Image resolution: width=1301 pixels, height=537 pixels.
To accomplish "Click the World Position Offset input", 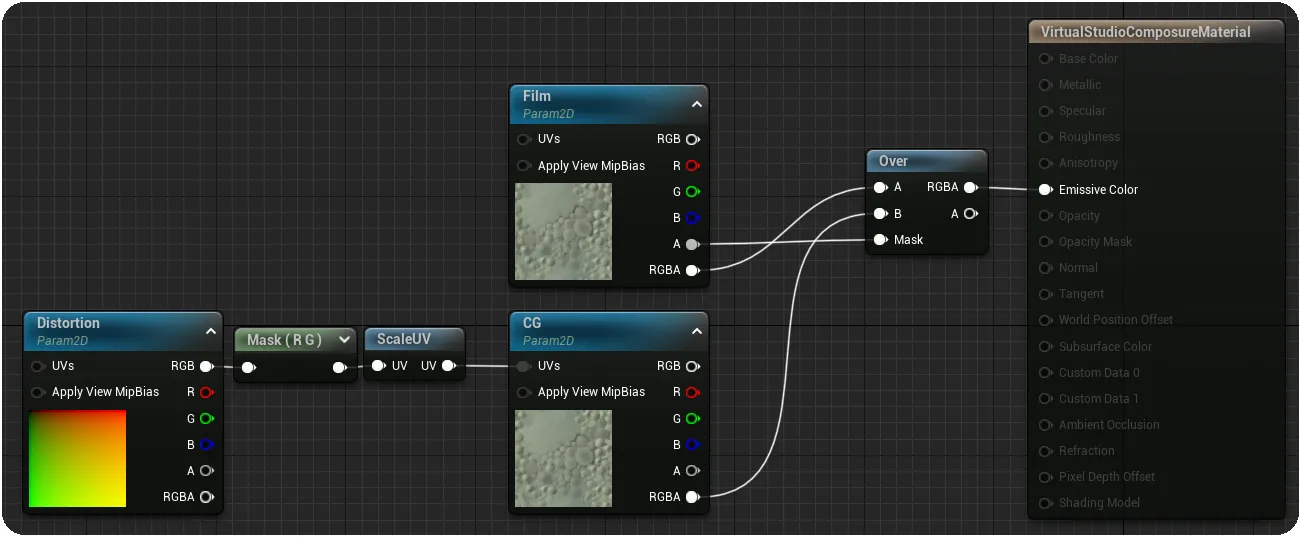I will point(1116,320).
